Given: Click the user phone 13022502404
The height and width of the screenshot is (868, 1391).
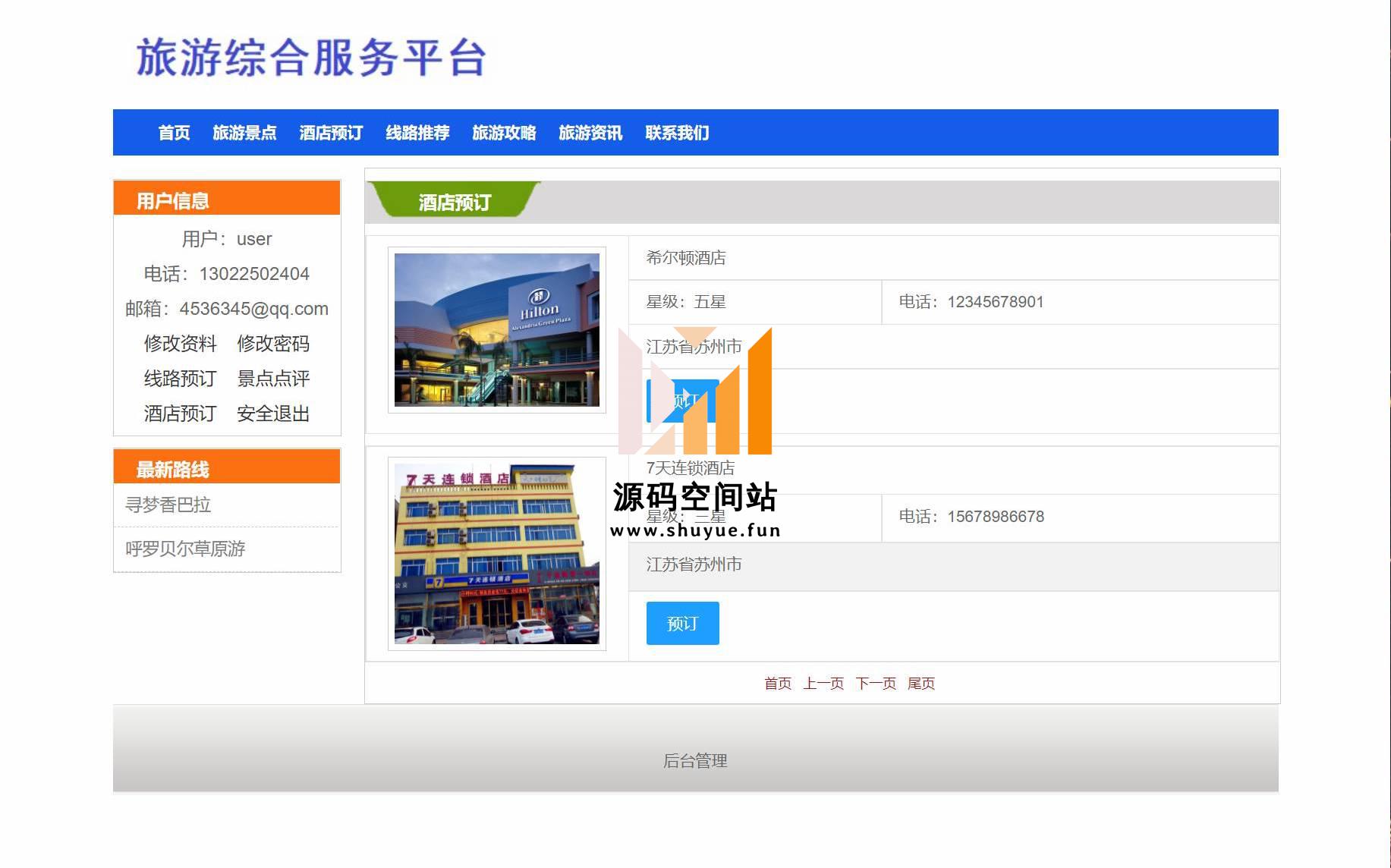Looking at the screenshot, I should (254, 274).
